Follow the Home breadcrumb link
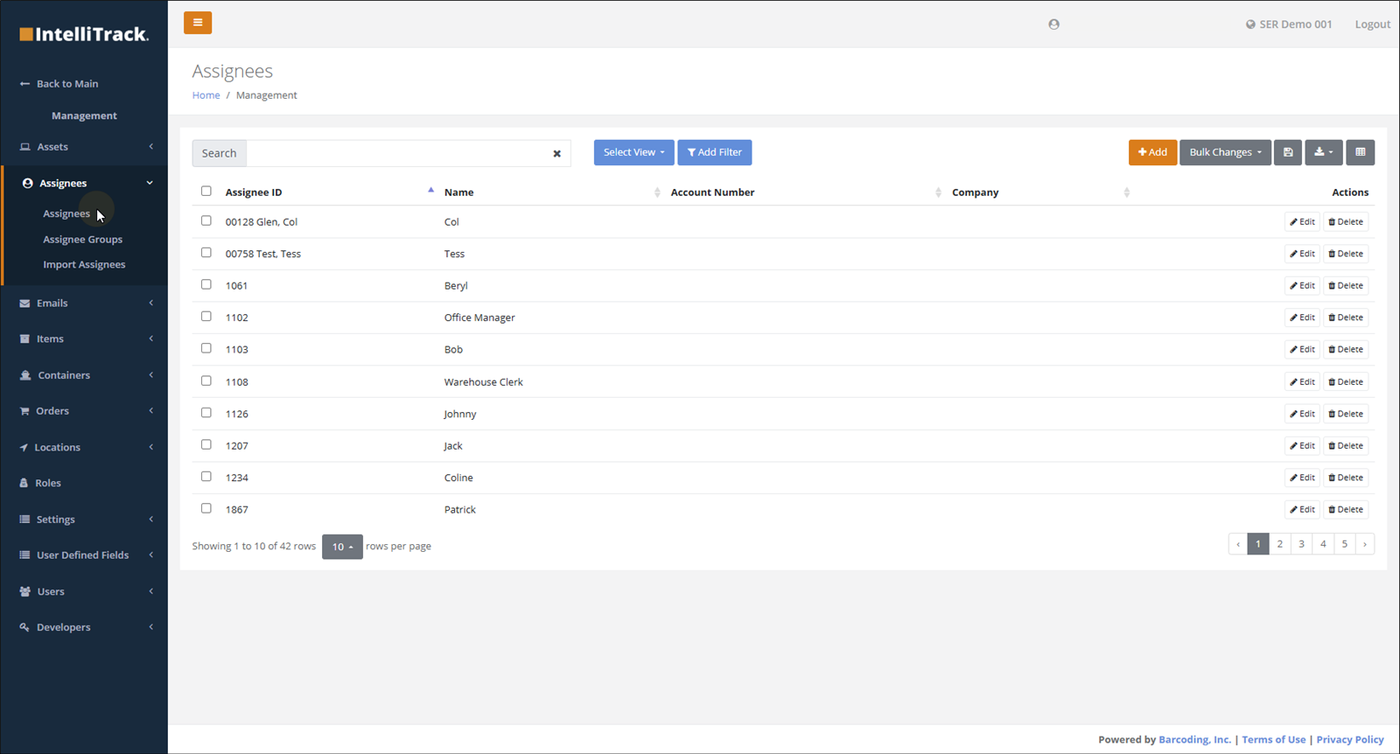Viewport: 1400px width, 754px height. (206, 95)
